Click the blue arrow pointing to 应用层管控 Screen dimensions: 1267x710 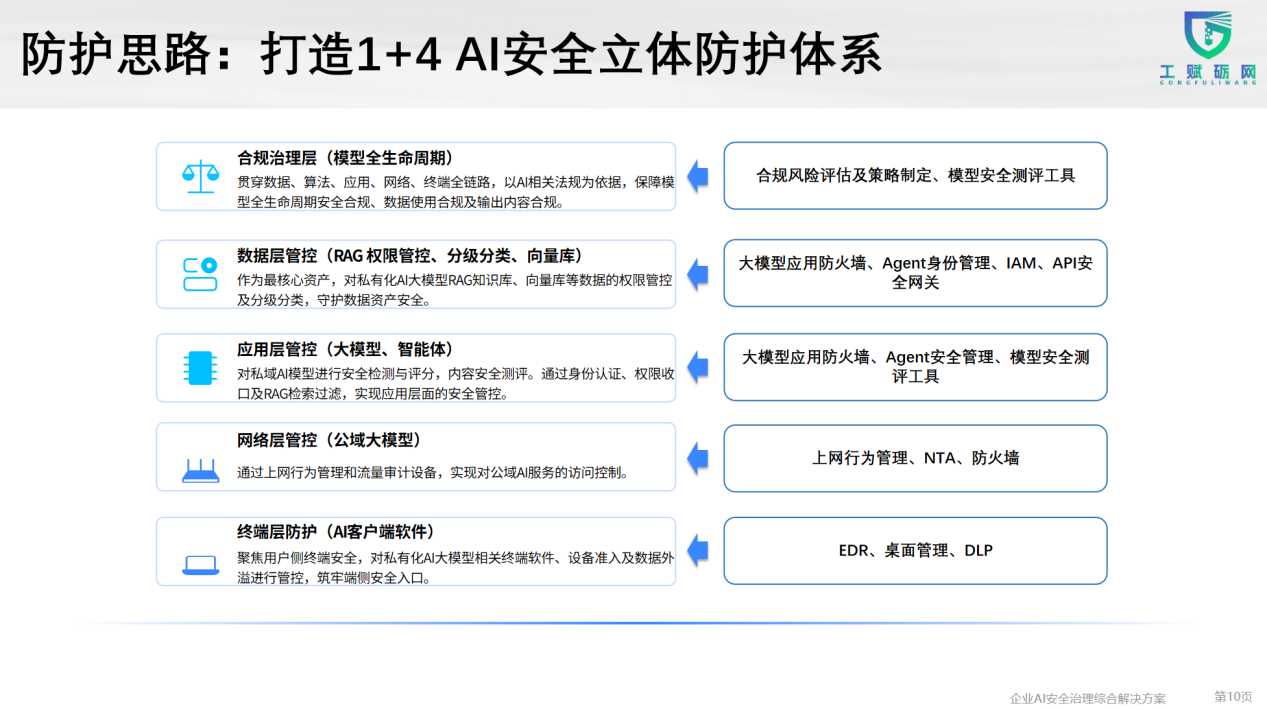(698, 367)
